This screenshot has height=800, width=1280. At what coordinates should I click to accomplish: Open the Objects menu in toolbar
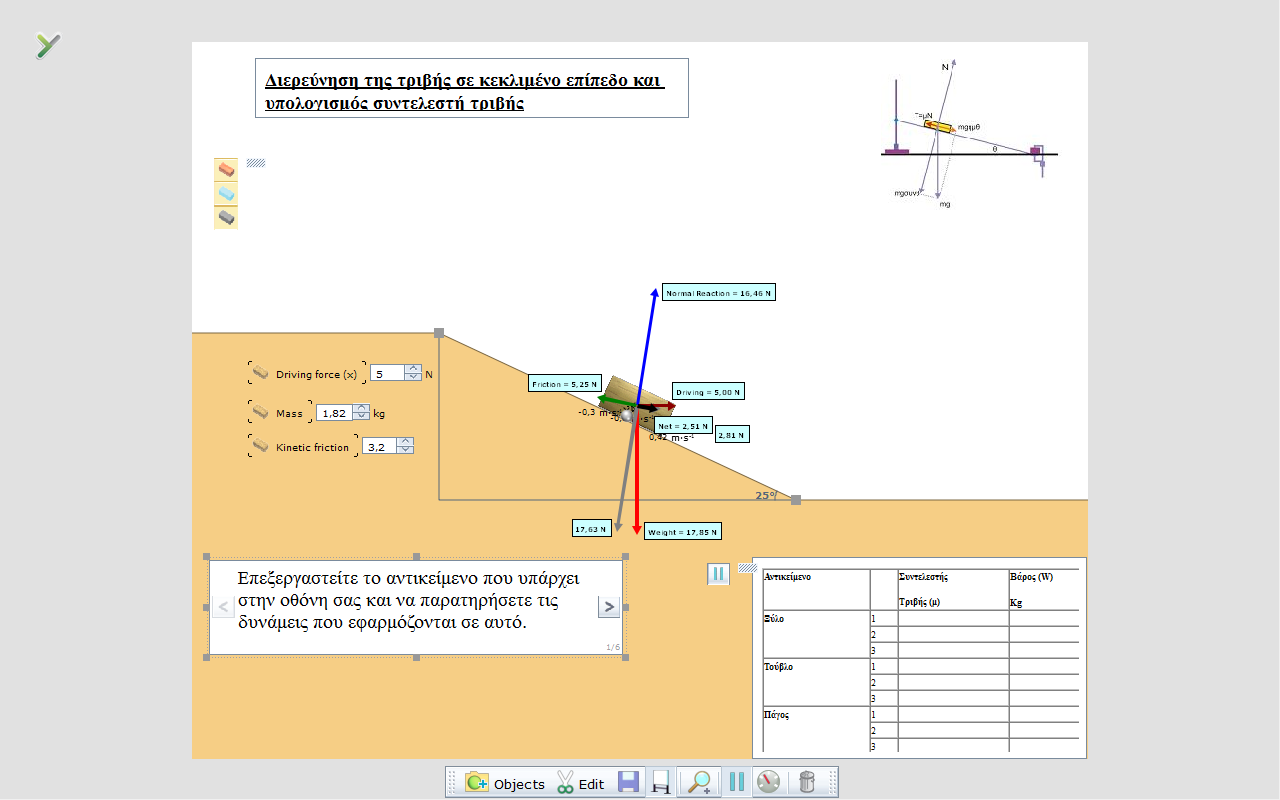(x=505, y=783)
